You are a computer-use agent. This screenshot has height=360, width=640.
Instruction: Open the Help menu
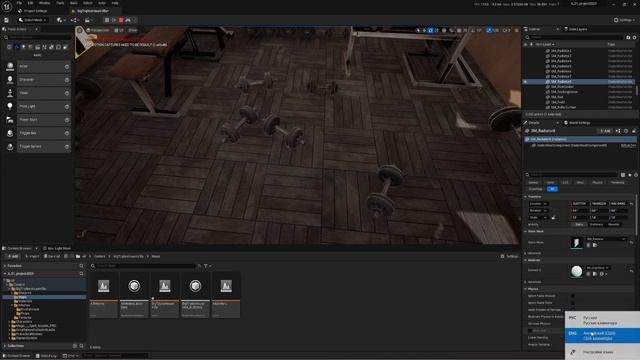pos(115,3)
